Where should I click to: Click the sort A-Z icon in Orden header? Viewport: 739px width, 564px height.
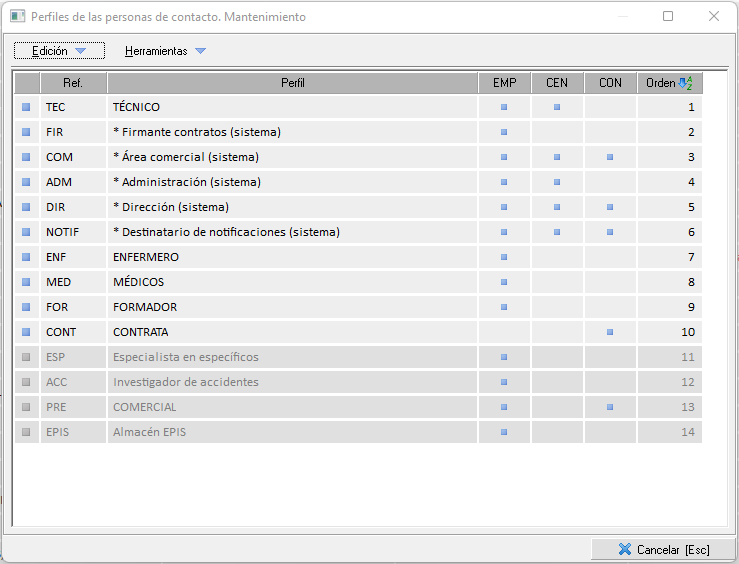click(685, 83)
